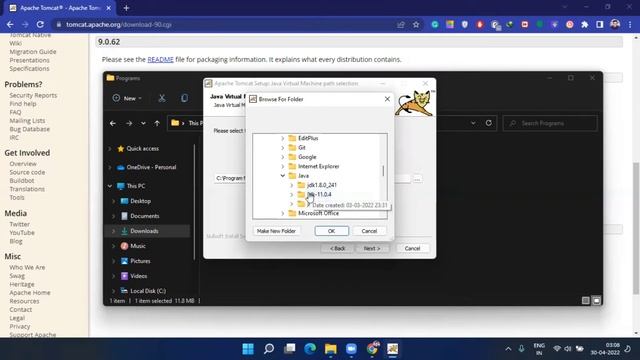
Task: Open Security Reports link
Action: [33, 95]
